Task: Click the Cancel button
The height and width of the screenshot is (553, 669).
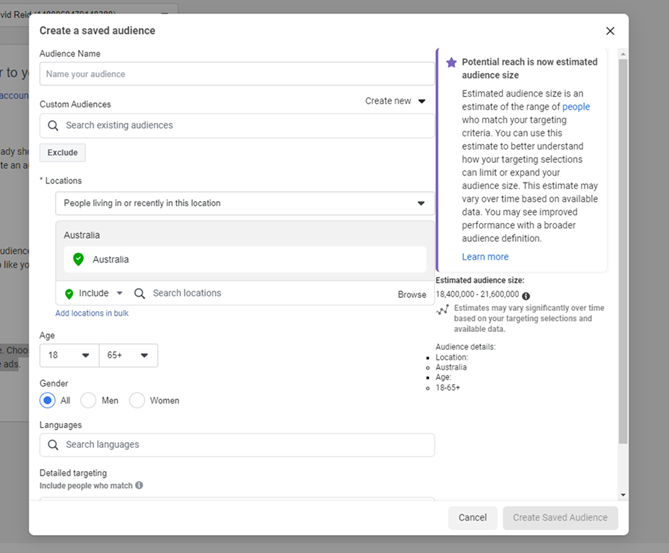Action: pos(472,518)
